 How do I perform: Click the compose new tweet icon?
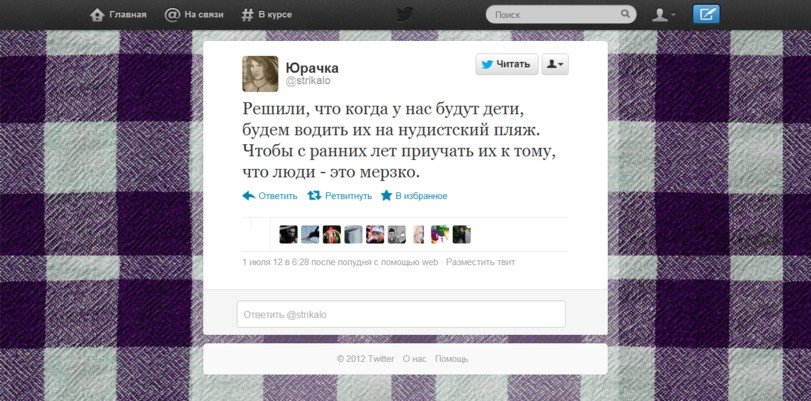pyautogui.click(x=706, y=14)
